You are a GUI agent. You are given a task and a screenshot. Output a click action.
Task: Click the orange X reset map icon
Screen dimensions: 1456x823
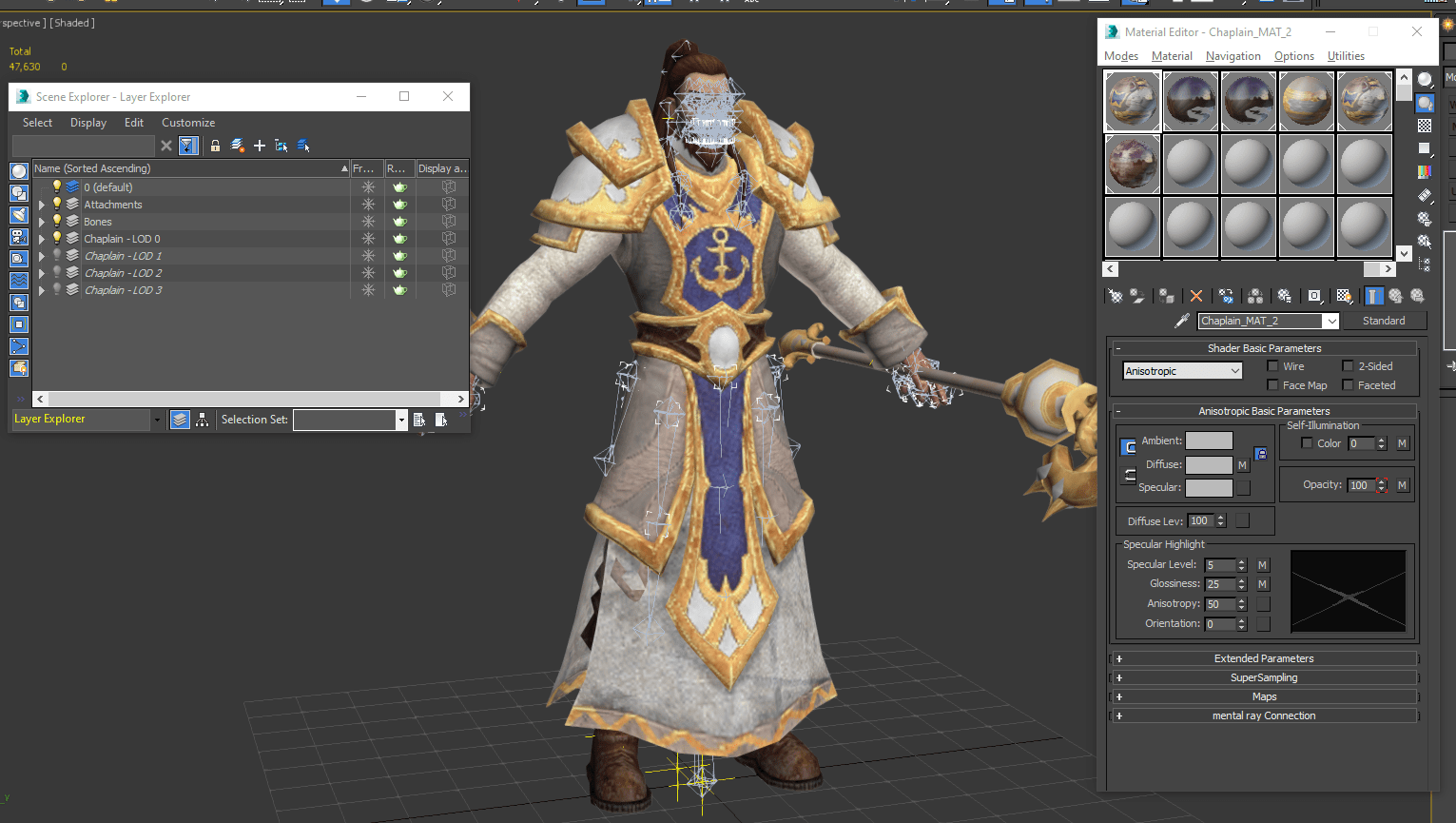(1196, 296)
